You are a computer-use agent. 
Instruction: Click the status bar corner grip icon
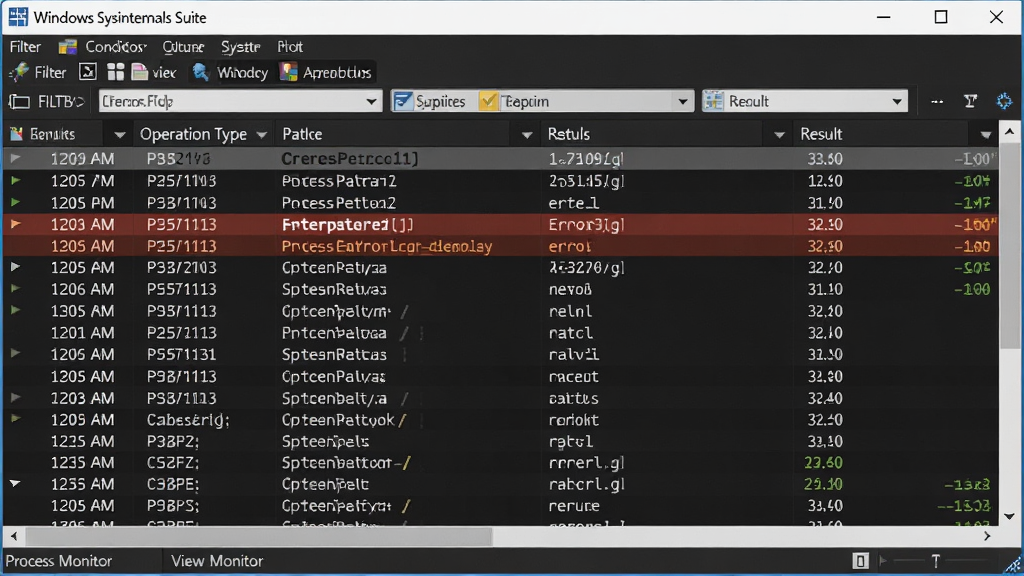(1013, 564)
